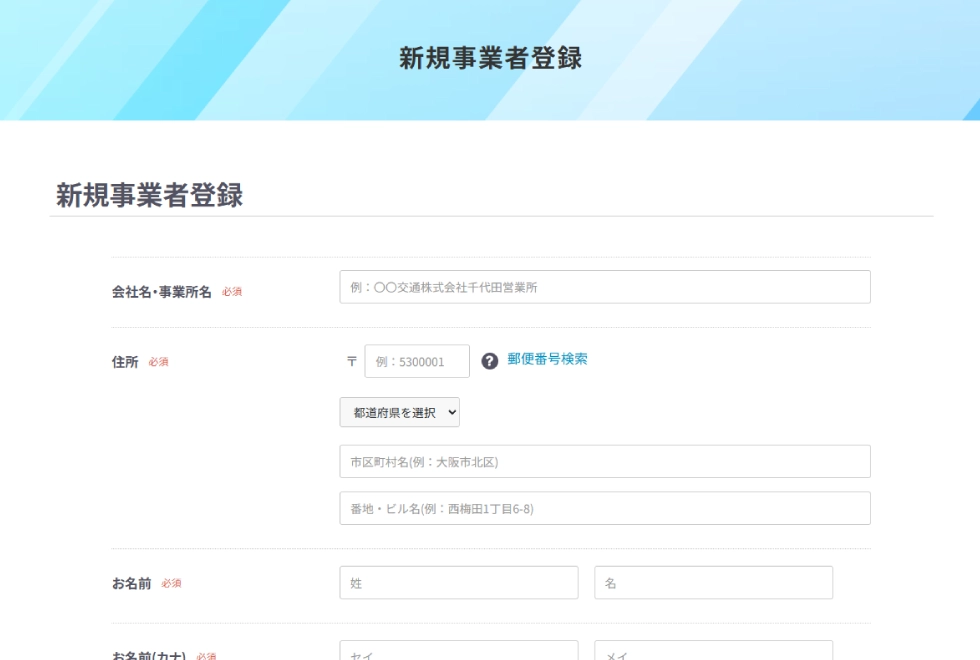Click the お名前(カナ) field label
Viewport: 980px width, 660px height.
tap(149, 655)
